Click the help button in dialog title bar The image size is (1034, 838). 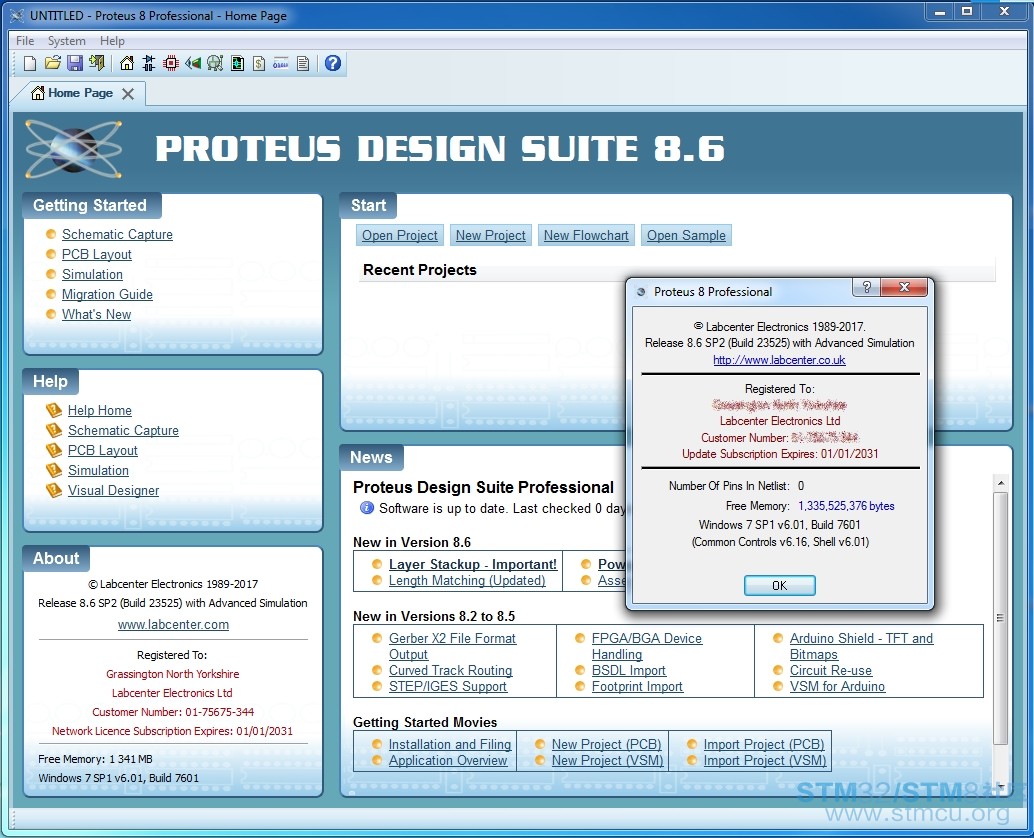click(867, 287)
